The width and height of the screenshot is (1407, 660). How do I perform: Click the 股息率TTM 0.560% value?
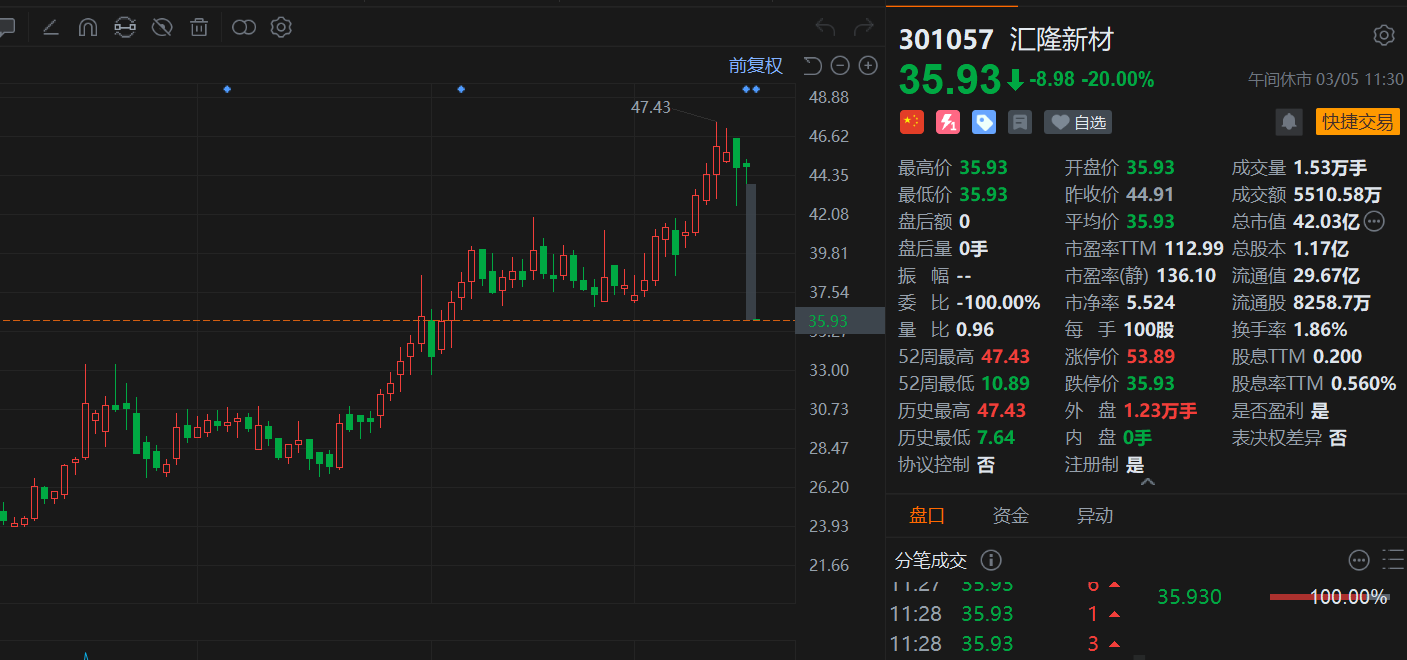tap(1364, 383)
